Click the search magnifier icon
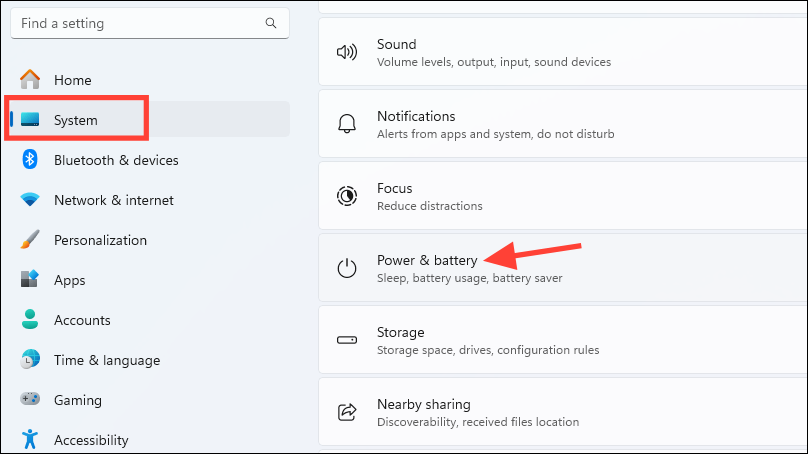 click(x=270, y=23)
